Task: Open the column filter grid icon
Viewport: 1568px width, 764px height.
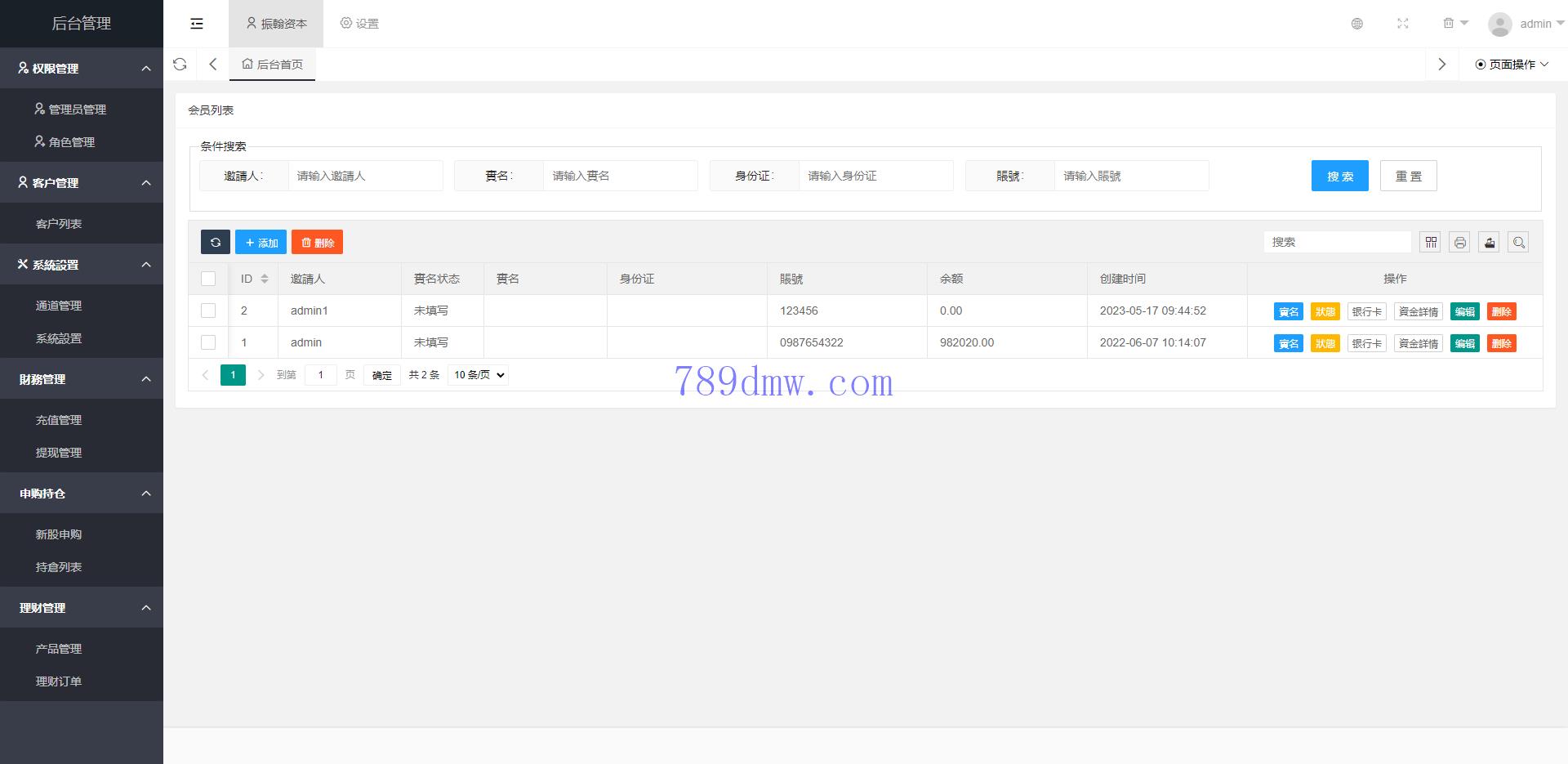Action: [x=1431, y=243]
